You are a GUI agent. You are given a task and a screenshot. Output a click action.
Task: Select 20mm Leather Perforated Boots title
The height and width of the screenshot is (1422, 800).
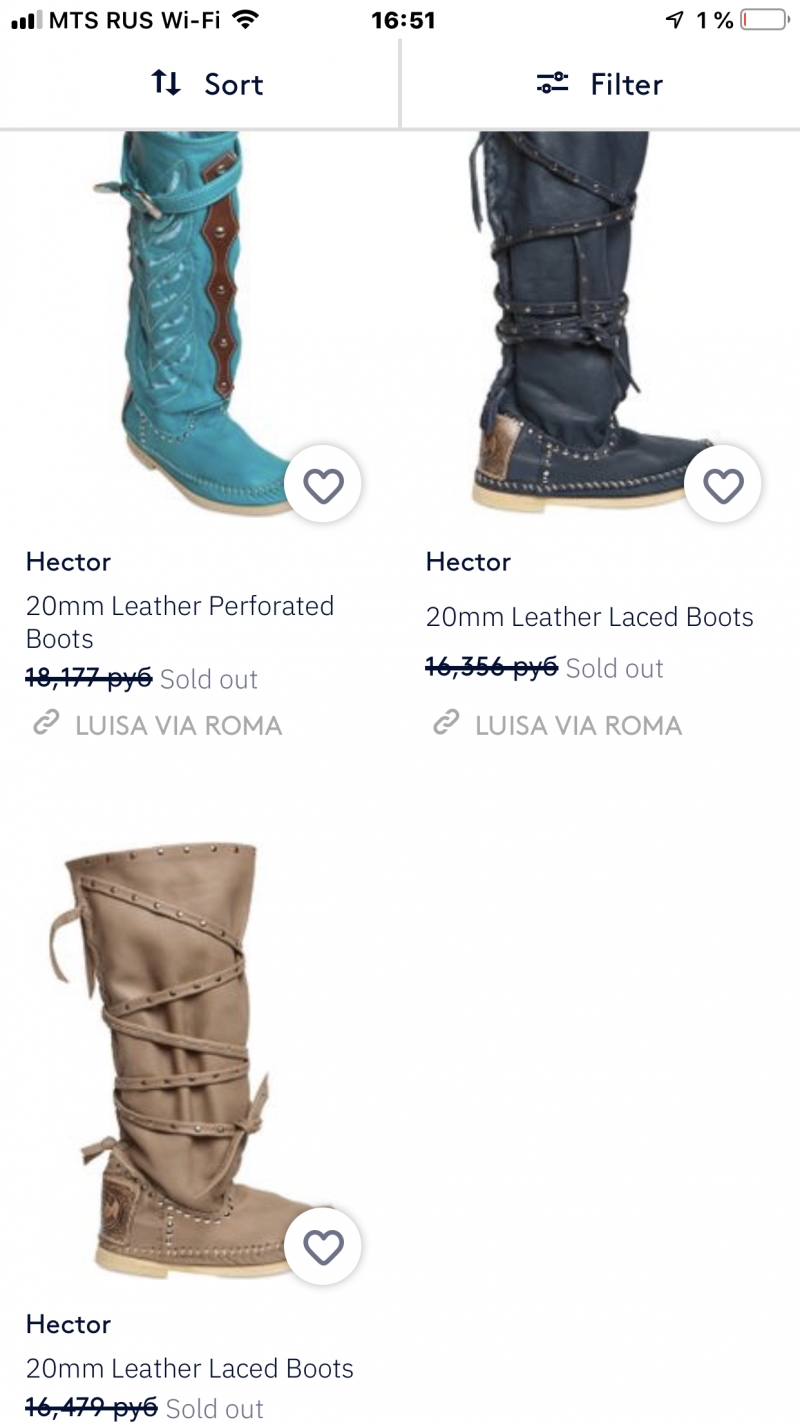click(180, 622)
